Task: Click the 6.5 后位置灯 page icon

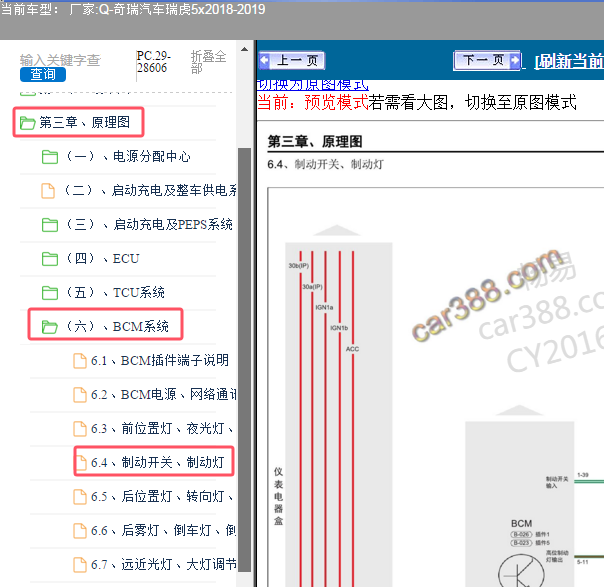Action: click(x=80, y=497)
